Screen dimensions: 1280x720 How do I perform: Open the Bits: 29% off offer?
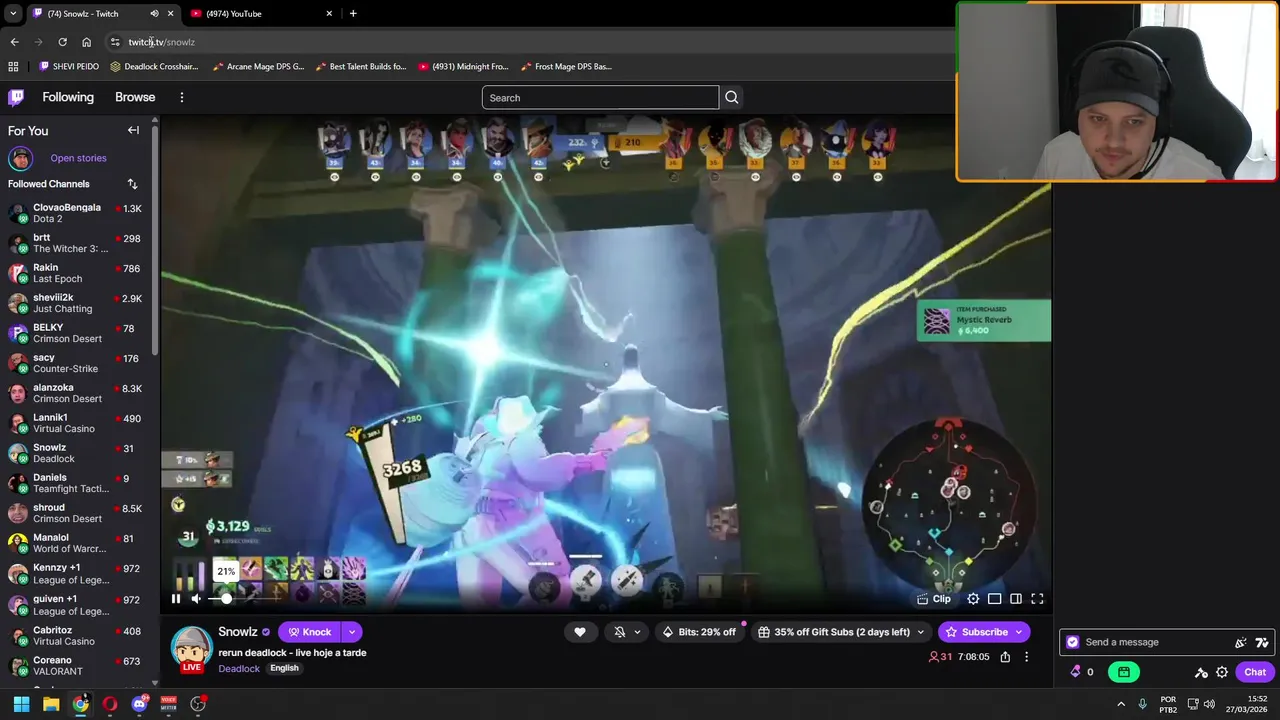(x=698, y=632)
